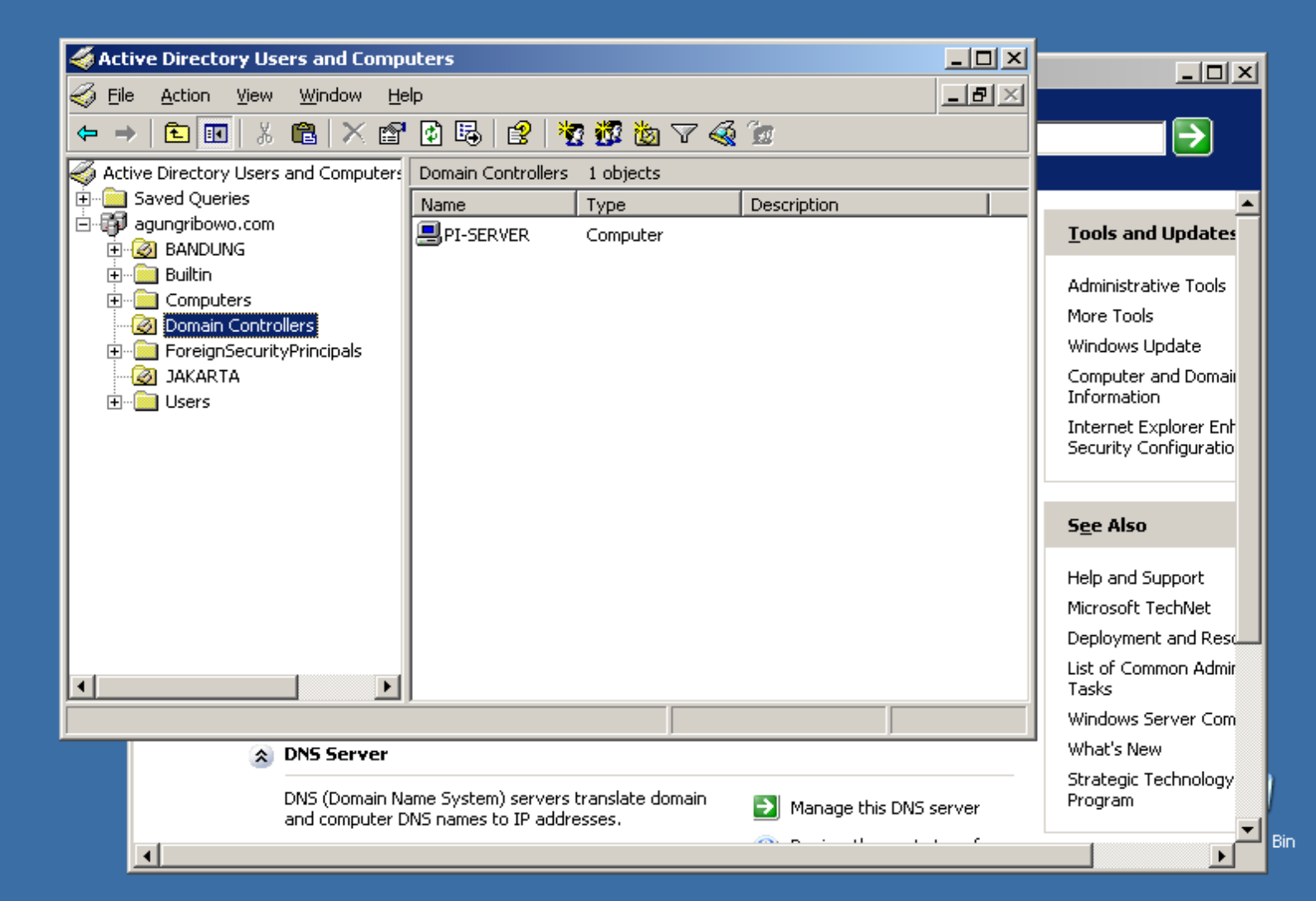The height and width of the screenshot is (901, 1316).
Task: Click the Cut scissors icon
Action: pyautogui.click(x=265, y=133)
